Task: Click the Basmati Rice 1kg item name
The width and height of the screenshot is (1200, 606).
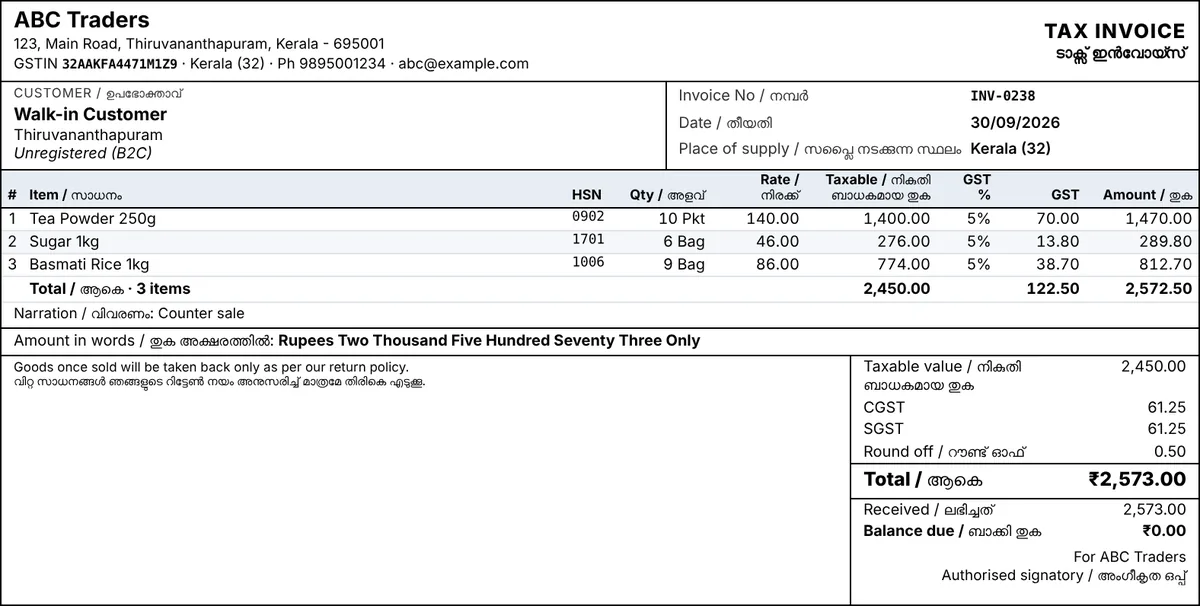Action: click(x=89, y=264)
